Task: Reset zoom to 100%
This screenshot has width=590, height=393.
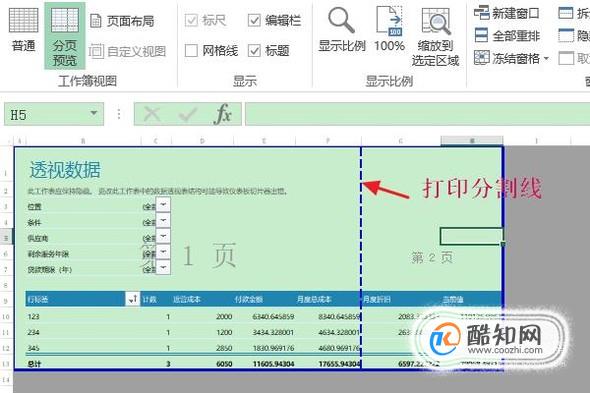Action: pyautogui.click(x=389, y=30)
